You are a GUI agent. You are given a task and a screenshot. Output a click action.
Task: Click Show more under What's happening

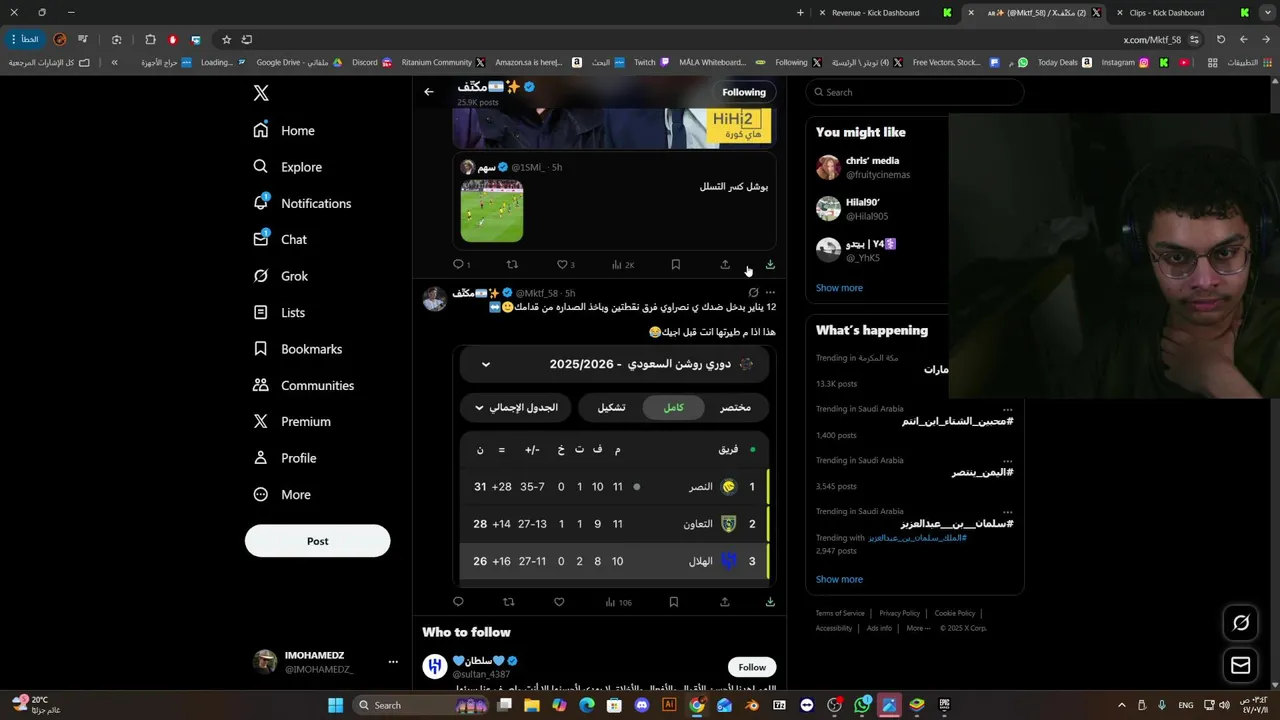click(x=839, y=579)
